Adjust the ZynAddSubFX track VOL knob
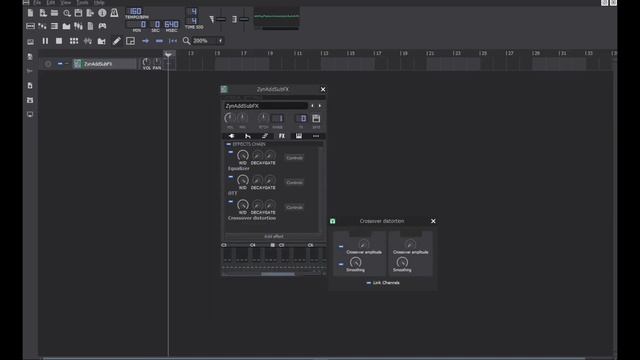 pyautogui.click(x=146, y=62)
